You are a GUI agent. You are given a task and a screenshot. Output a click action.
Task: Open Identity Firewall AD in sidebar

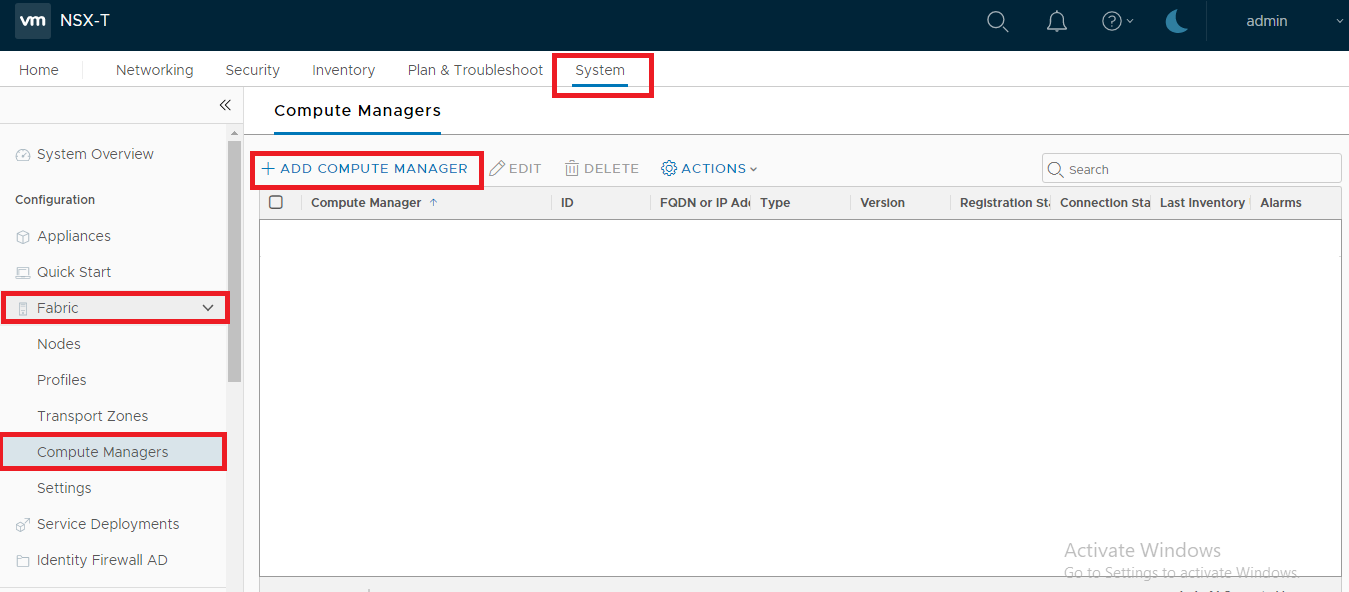pos(102,560)
